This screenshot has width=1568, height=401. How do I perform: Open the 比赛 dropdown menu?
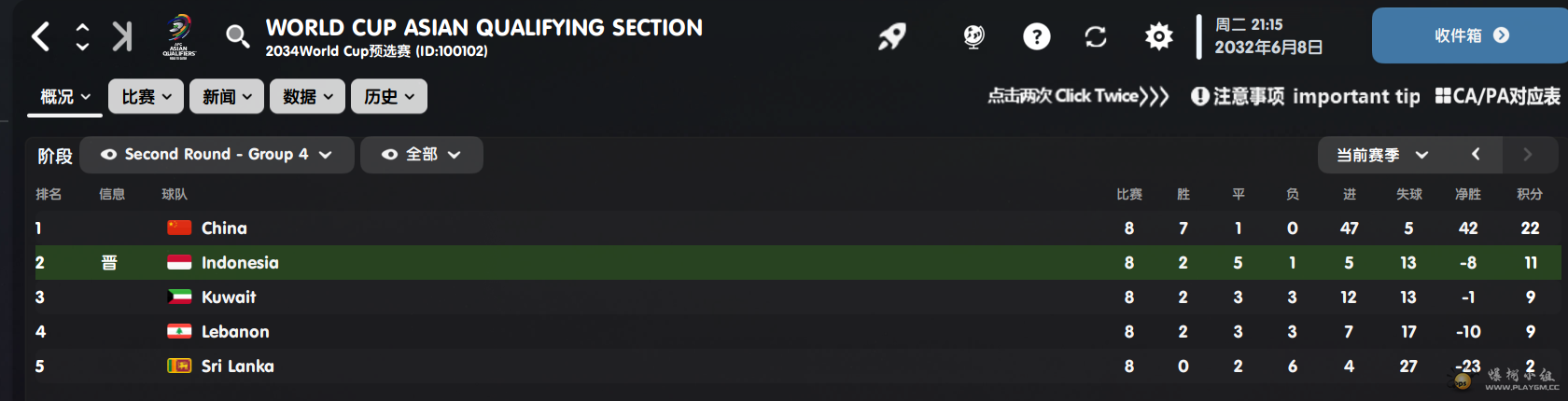147,96
